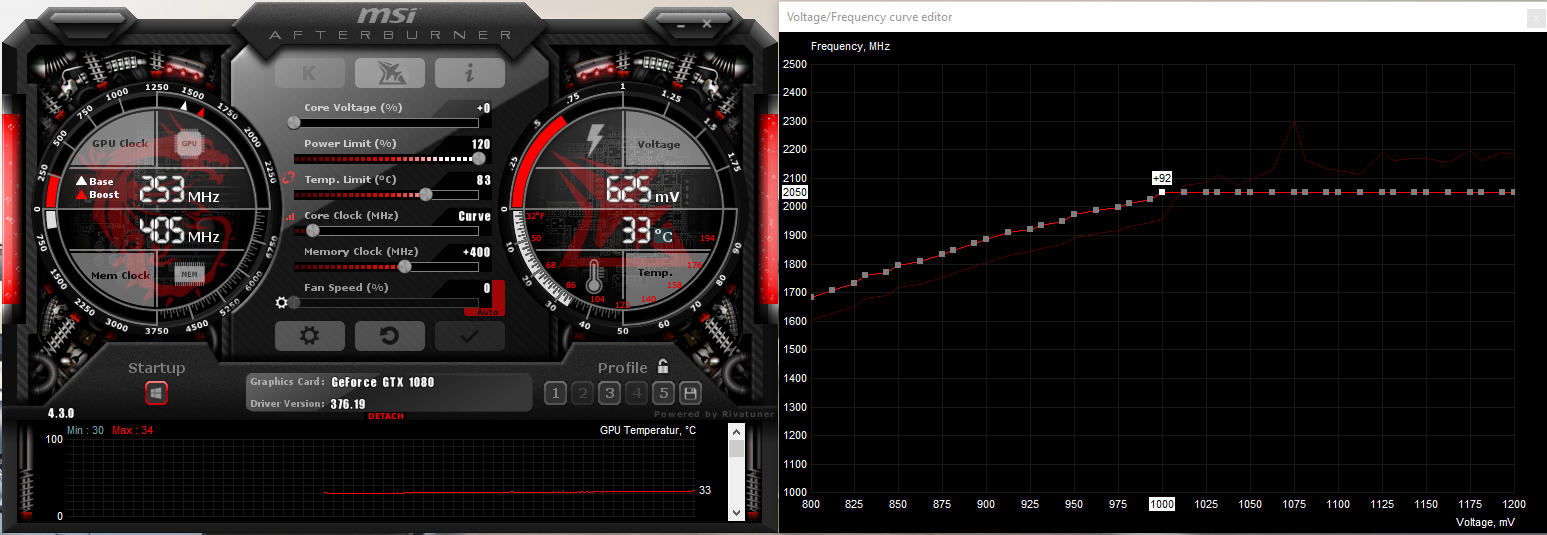Close the MSI Afterburner window
The width and height of the screenshot is (1547, 535).
click(x=707, y=22)
